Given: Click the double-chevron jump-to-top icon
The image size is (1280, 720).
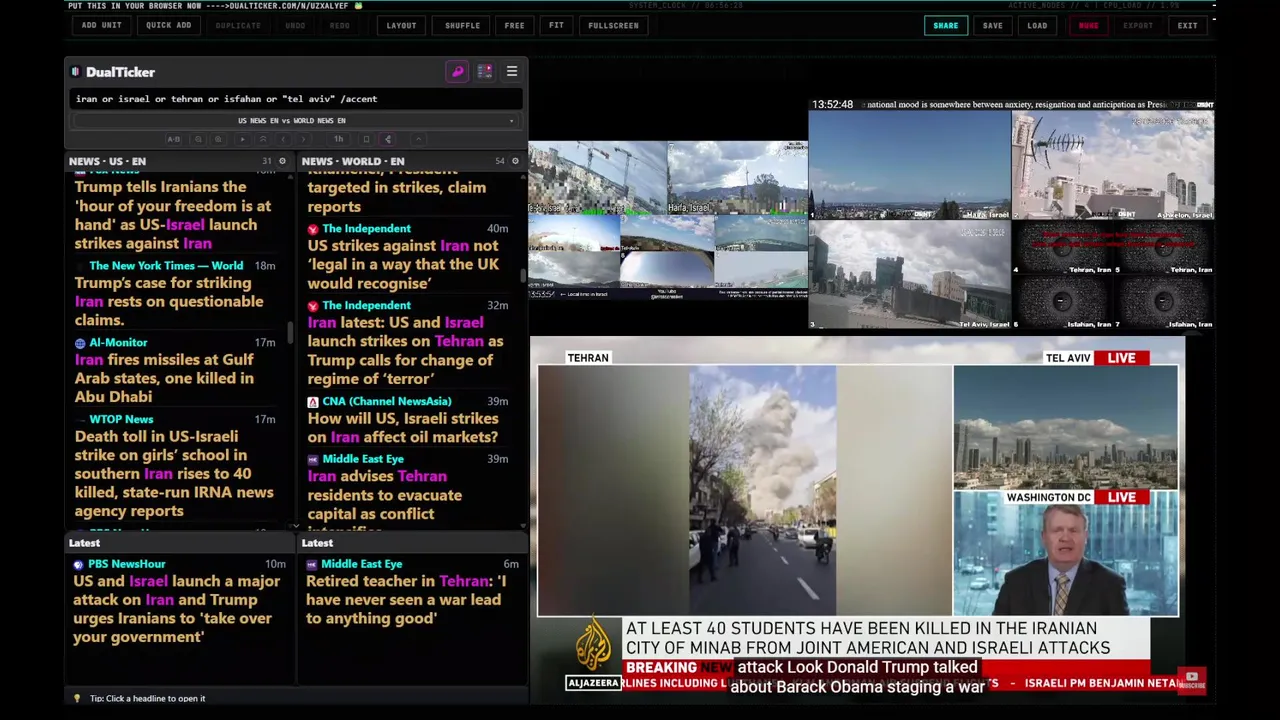Looking at the screenshot, I should click(262, 139).
